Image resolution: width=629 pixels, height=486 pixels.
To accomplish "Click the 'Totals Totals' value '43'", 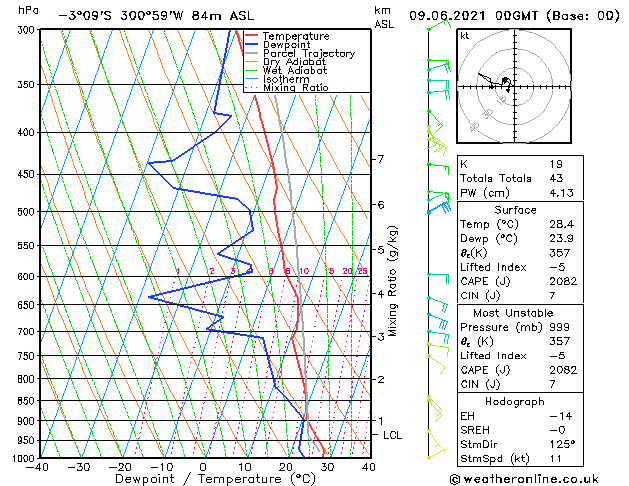I will pyautogui.click(x=556, y=178).
